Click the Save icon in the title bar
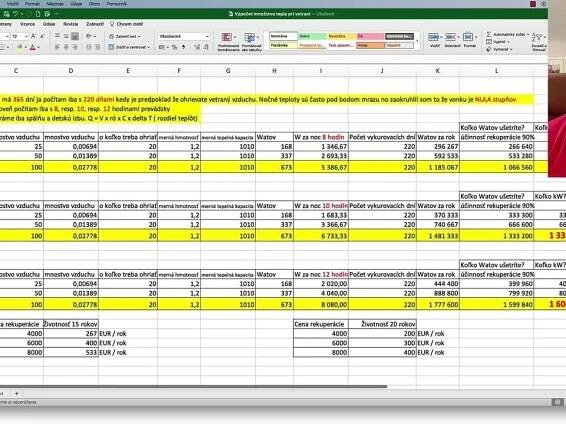The height and width of the screenshot is (424, 566). (x=6, y=14)
